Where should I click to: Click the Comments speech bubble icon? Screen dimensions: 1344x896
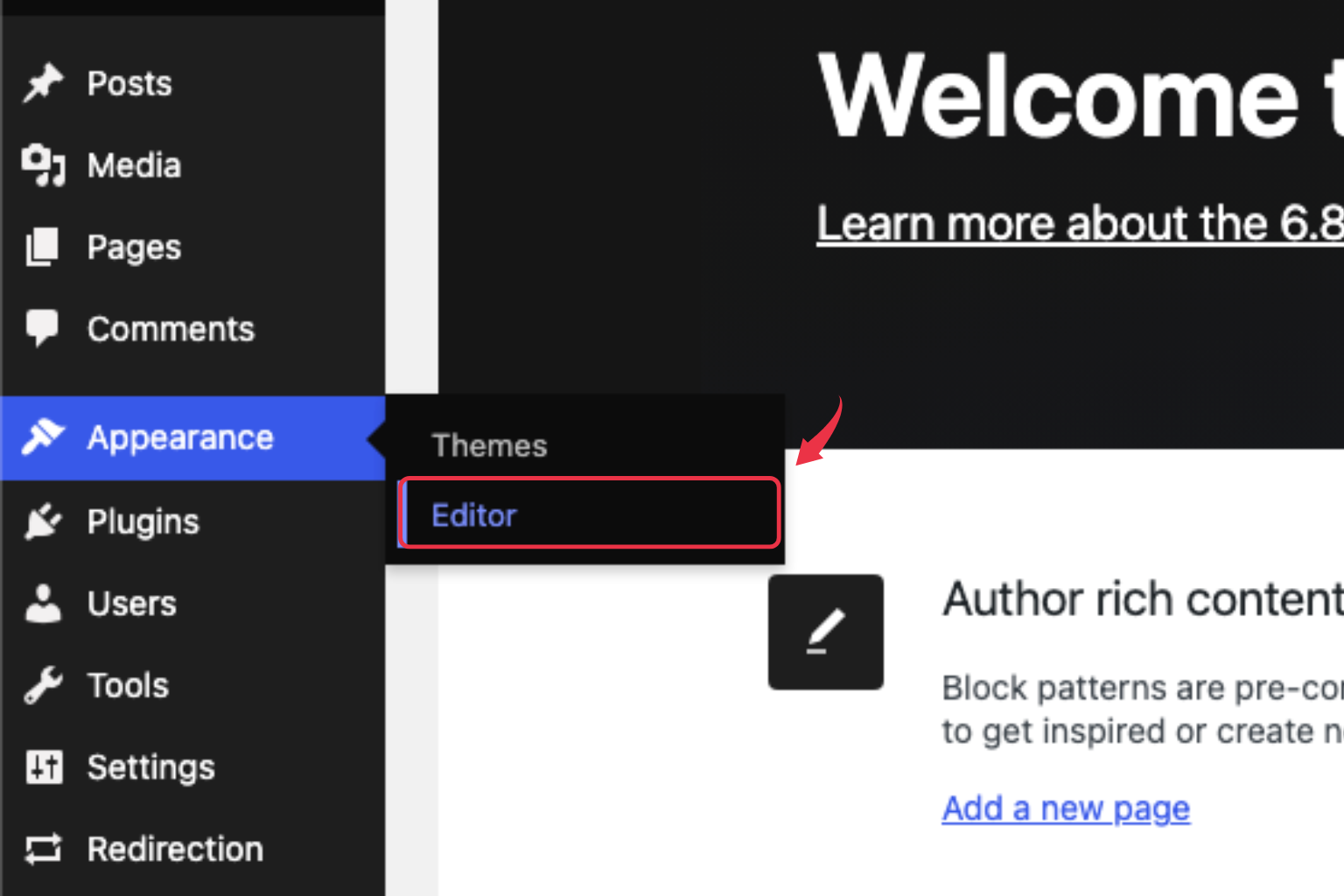click(41, 328)
